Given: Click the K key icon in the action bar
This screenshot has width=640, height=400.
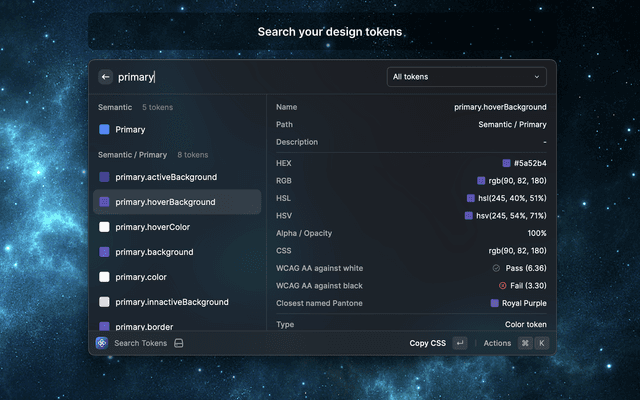Looking at the screenshot, I should pos(541,343).
